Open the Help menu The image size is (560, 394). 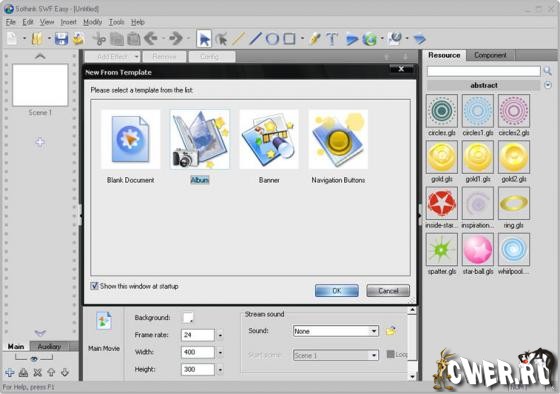click(x=138, y=22)
